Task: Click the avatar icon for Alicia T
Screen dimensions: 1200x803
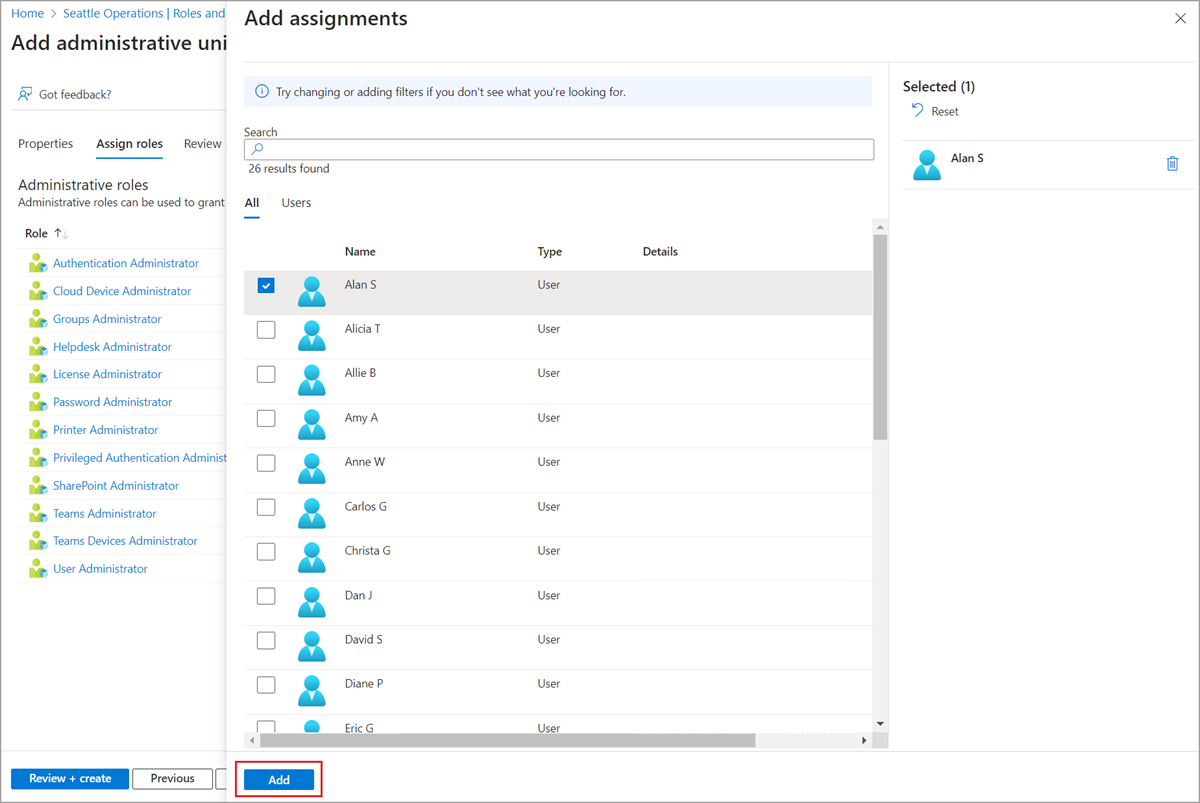Action: tap(312, 336)
